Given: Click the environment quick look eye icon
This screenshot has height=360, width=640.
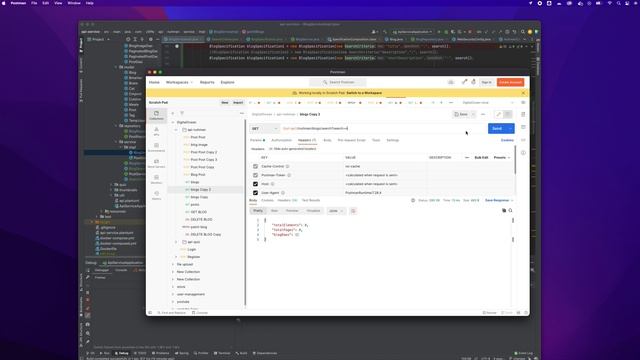Looking at the screenshot, I should (523, 102).
